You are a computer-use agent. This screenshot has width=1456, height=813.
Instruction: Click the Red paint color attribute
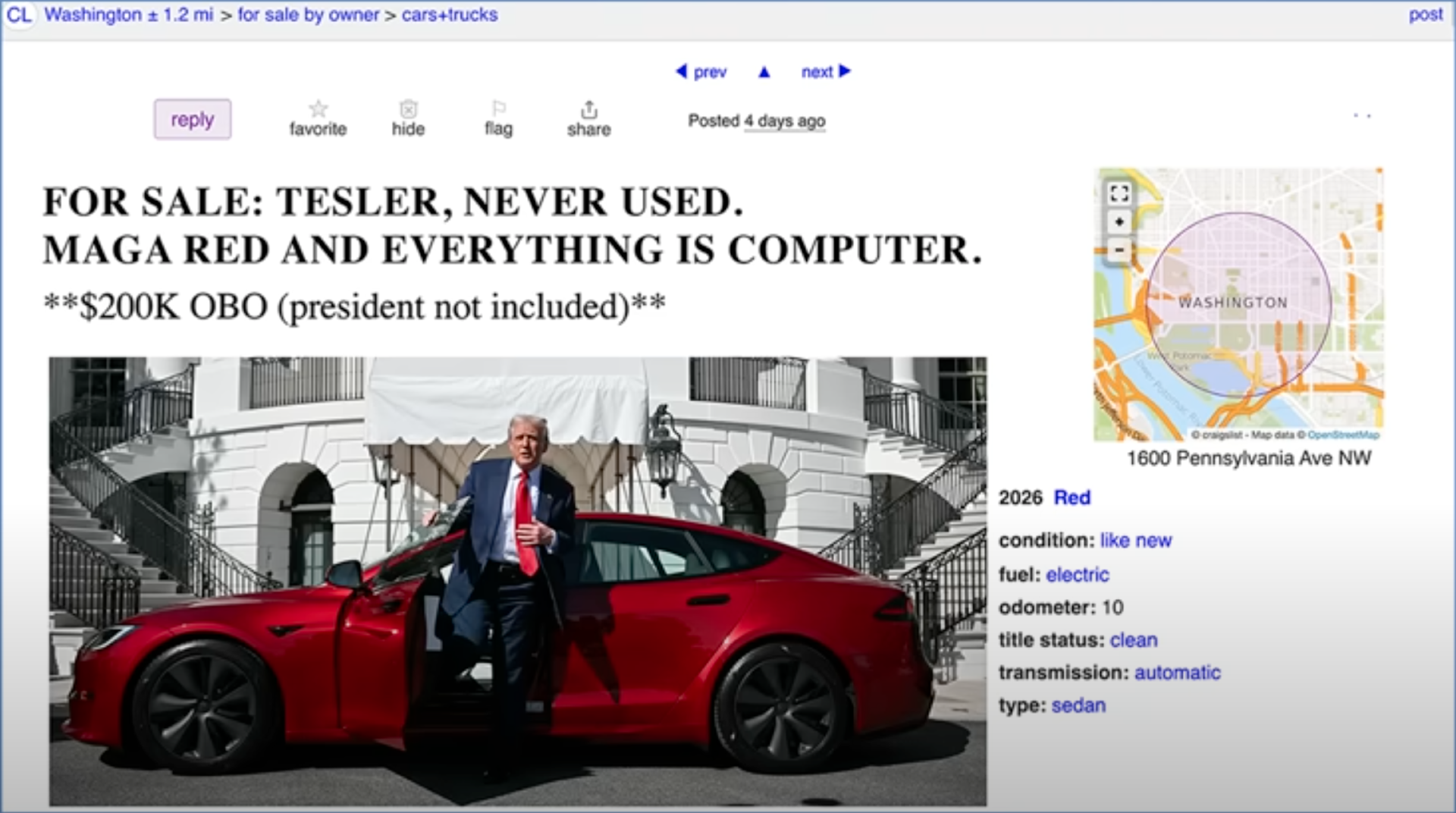point(1072,498)
